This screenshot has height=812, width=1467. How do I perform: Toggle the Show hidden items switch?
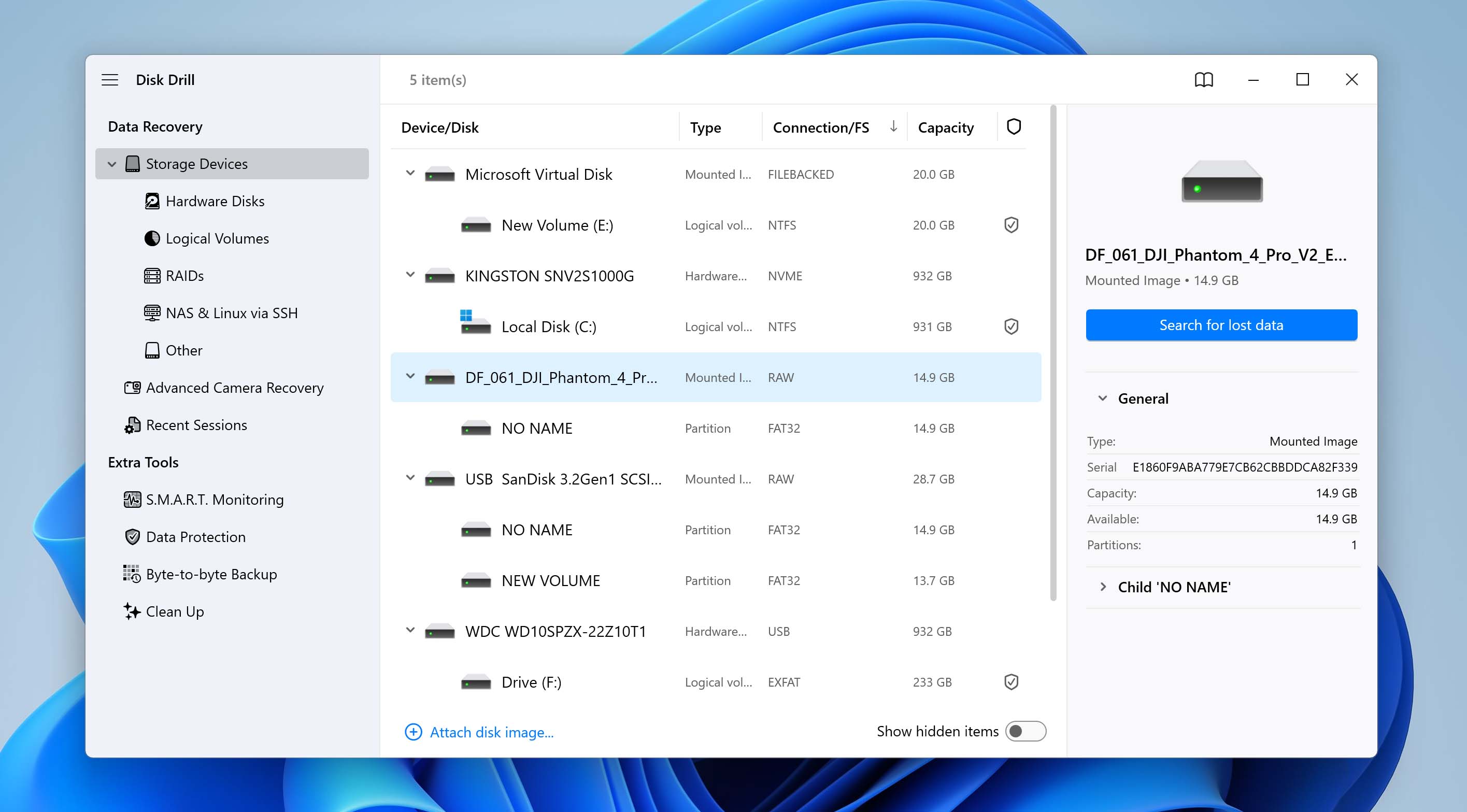(1026, 731)
